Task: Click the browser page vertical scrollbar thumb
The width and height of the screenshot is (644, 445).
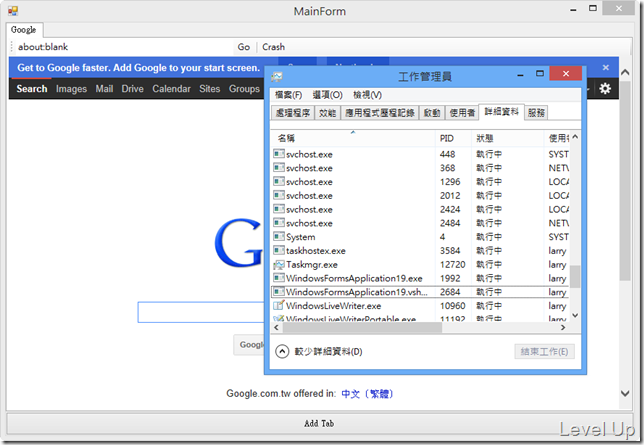Action: click(625, 181)
